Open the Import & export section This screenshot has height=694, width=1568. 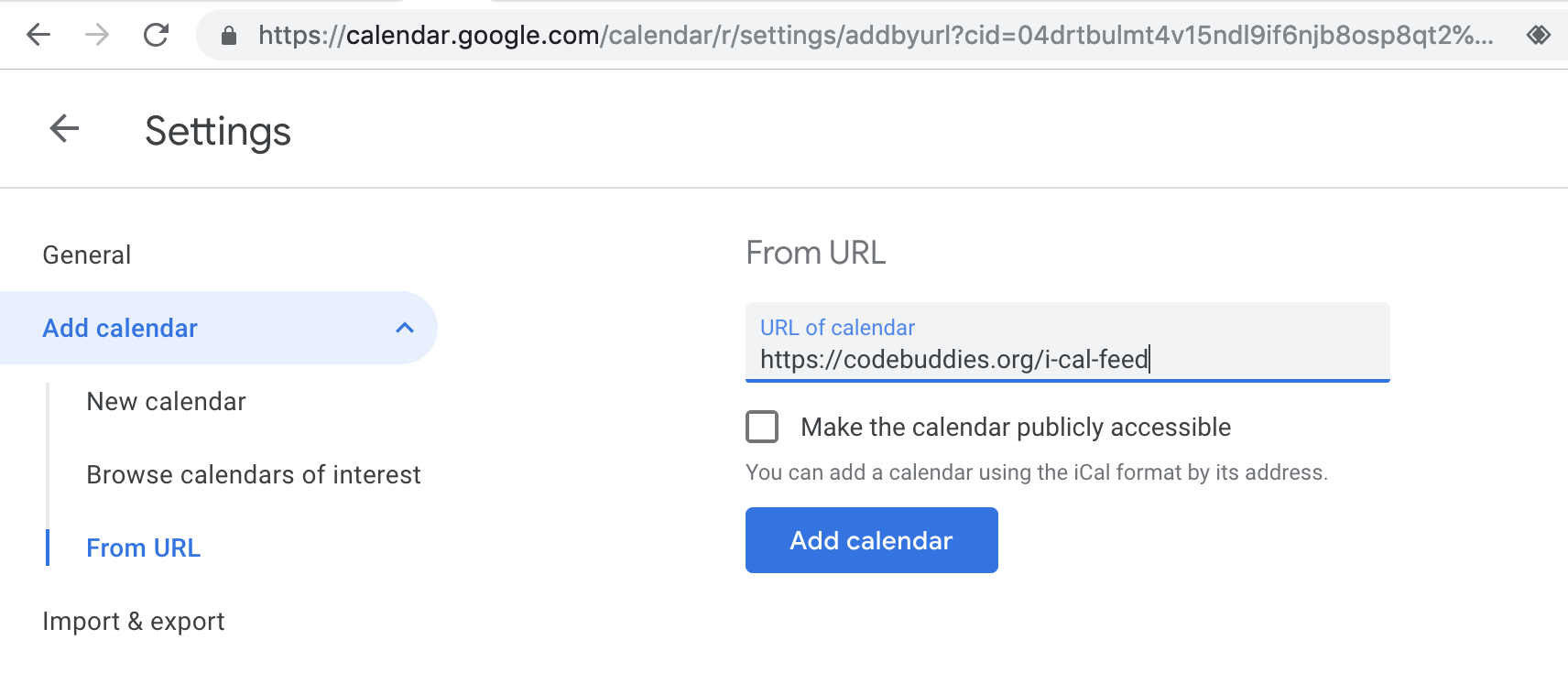(134, 621)
